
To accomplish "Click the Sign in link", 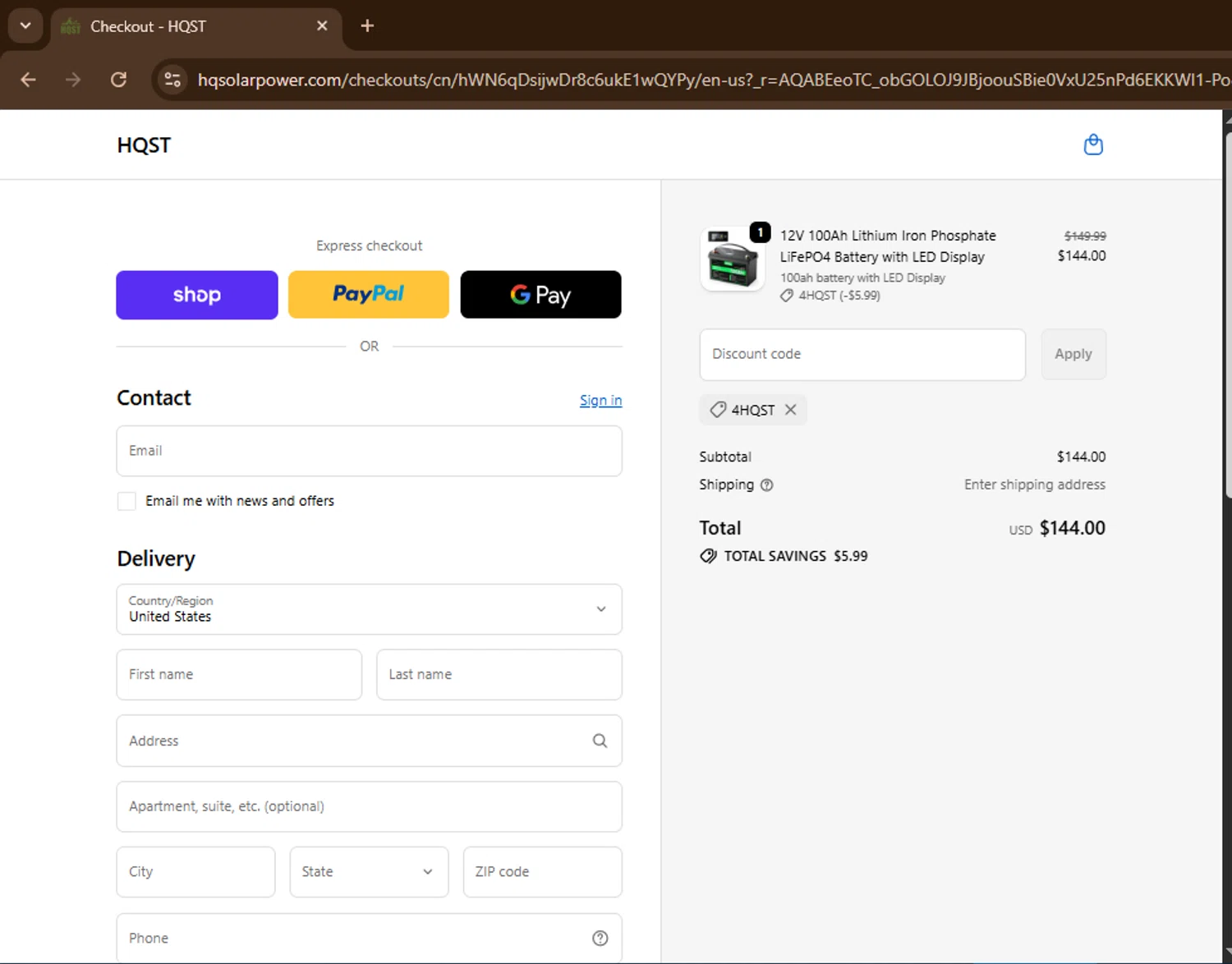I will coord(600,400).
